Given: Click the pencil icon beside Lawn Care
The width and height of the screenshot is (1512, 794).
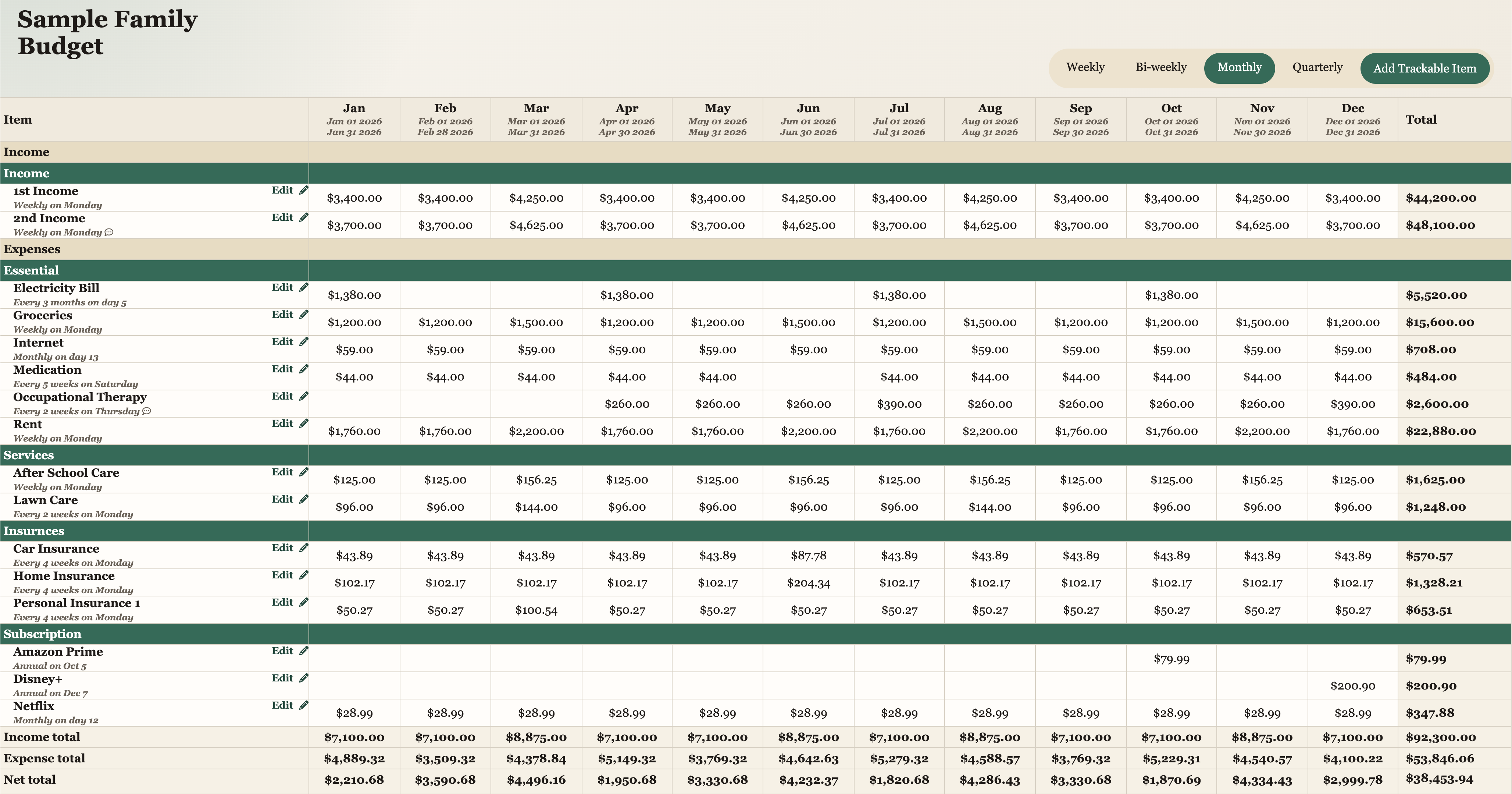Looking at the screenshot, I should click(303, 499).
